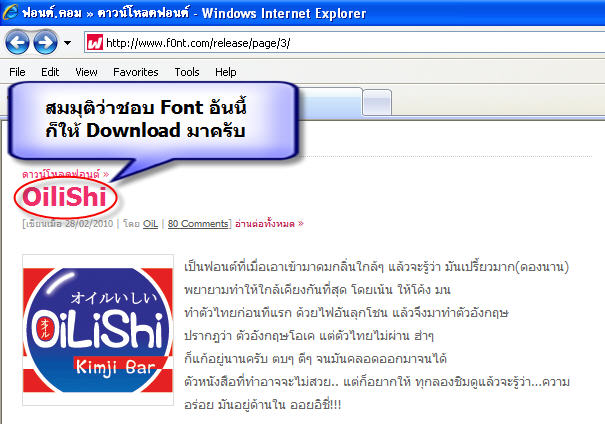Image resolution: width=605 pixels, height=424 pixels.
Task: Expand the Favorites menu
Action: coord(135,72)
